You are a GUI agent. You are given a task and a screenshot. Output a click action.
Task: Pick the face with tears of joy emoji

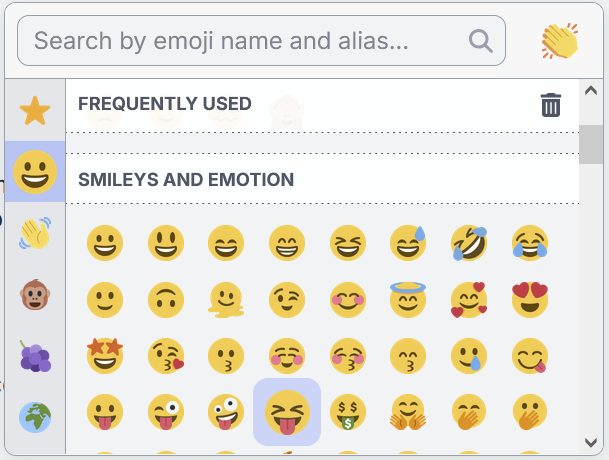pyautogui.click(x=529, y=242)
